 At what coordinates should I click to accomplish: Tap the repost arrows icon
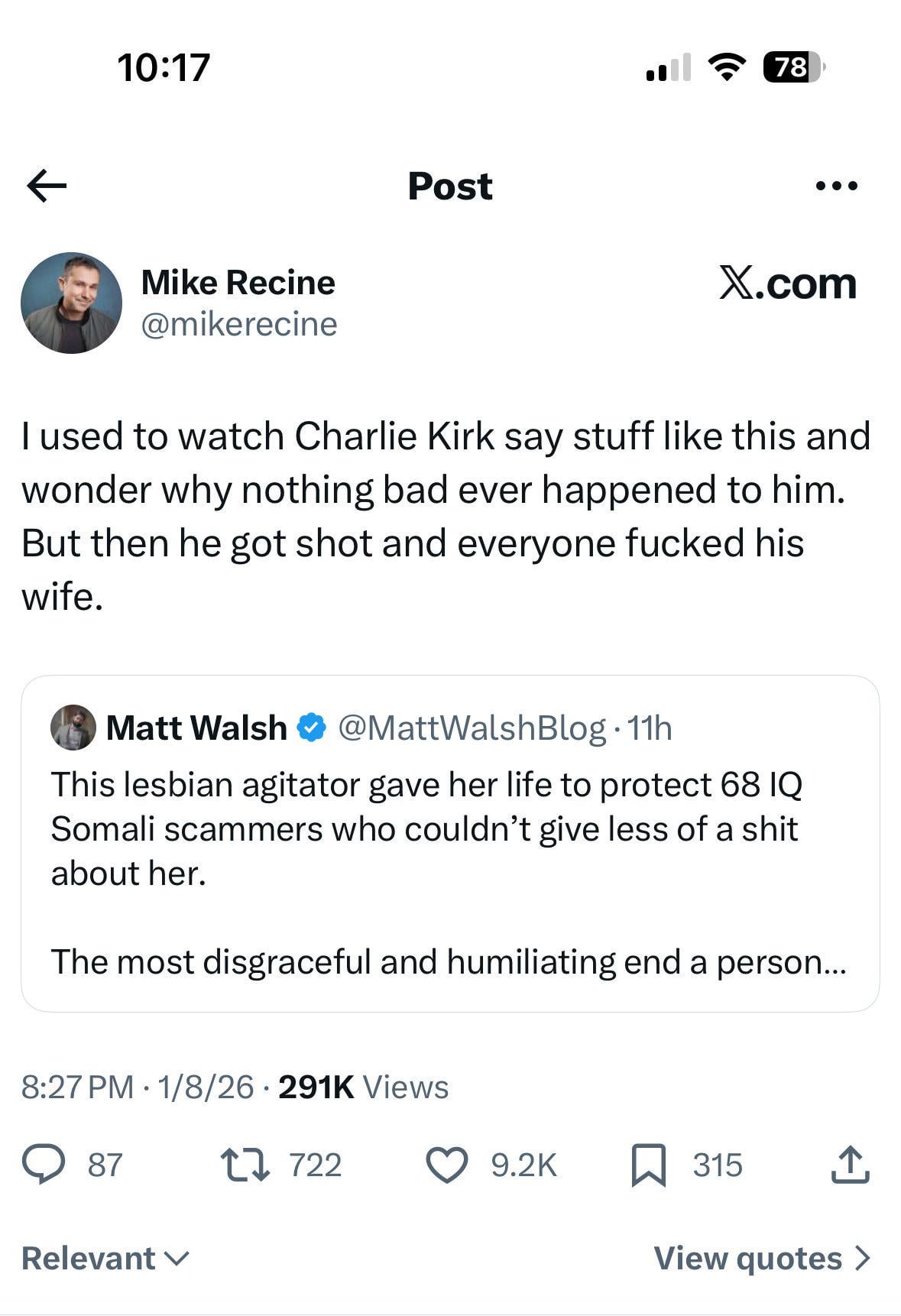click(245, 1165)
